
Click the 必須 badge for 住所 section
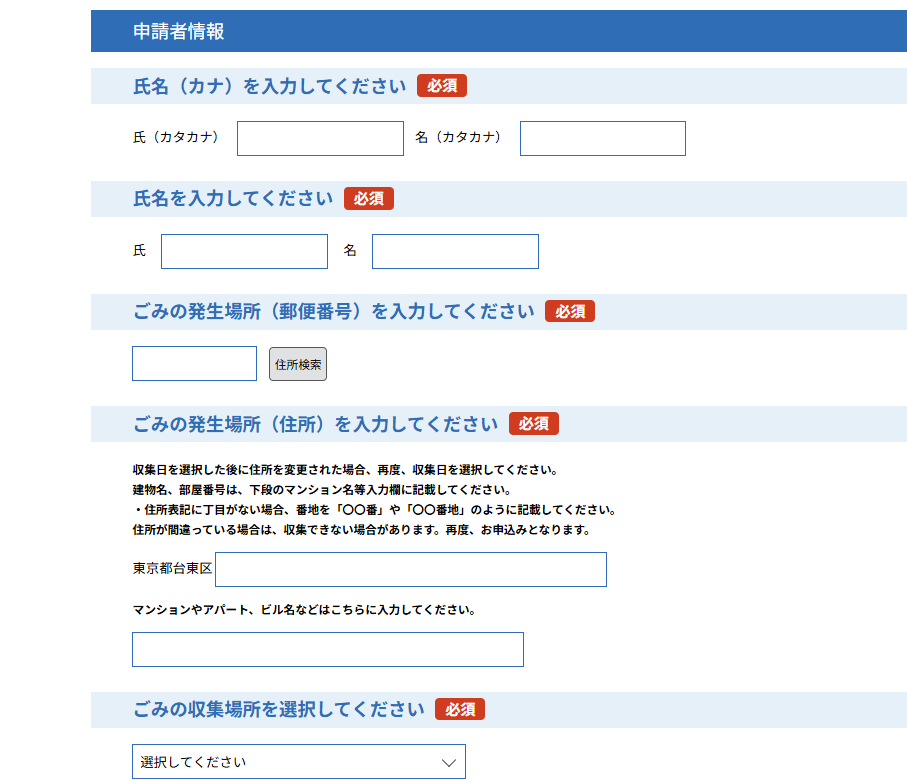tap(533, 424)
